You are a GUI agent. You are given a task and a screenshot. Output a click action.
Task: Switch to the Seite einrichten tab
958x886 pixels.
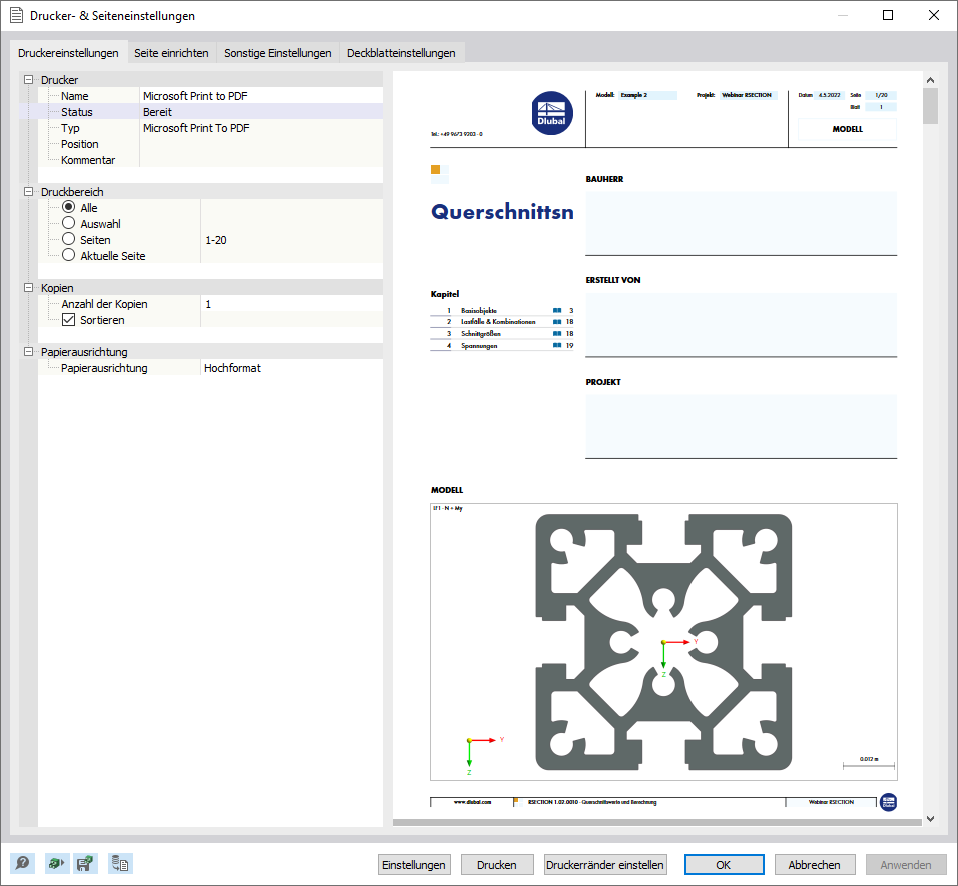[x=171, y=53]
